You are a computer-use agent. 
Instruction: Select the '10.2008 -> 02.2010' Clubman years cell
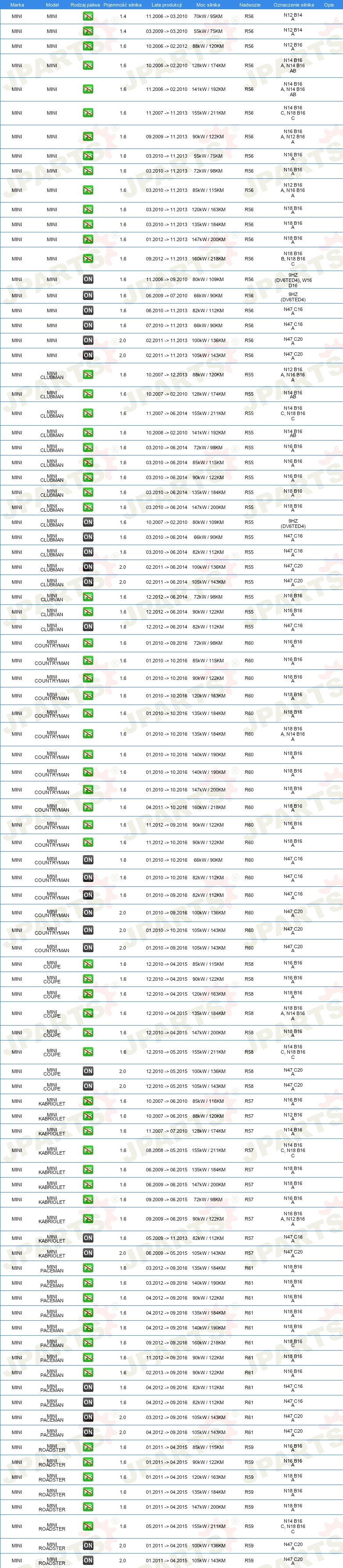click(x=167, y=433)
